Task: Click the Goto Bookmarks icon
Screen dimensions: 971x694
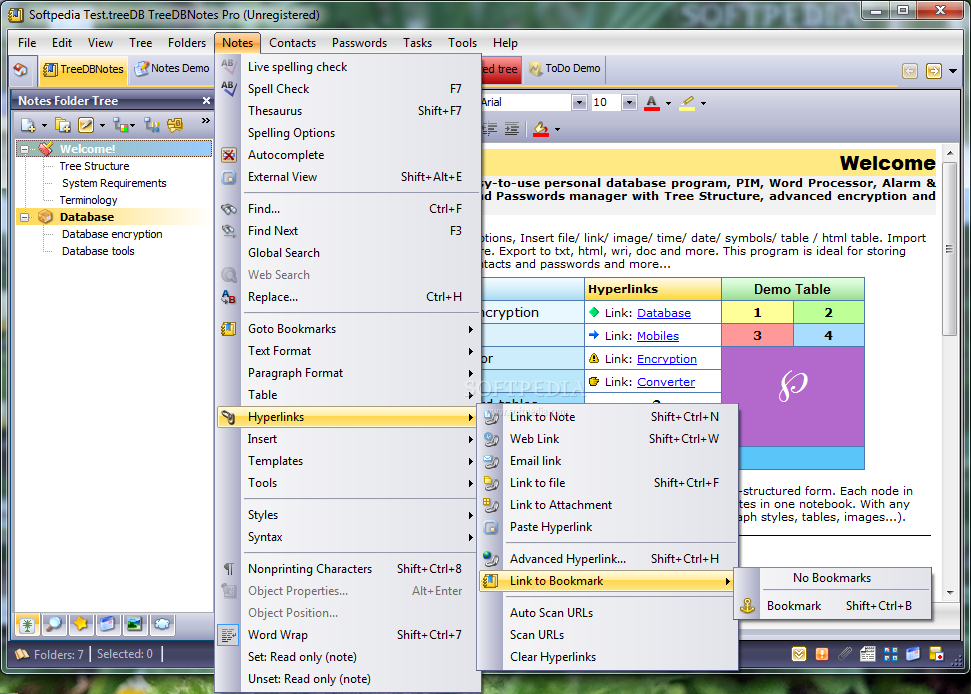Action: point(229,329)
